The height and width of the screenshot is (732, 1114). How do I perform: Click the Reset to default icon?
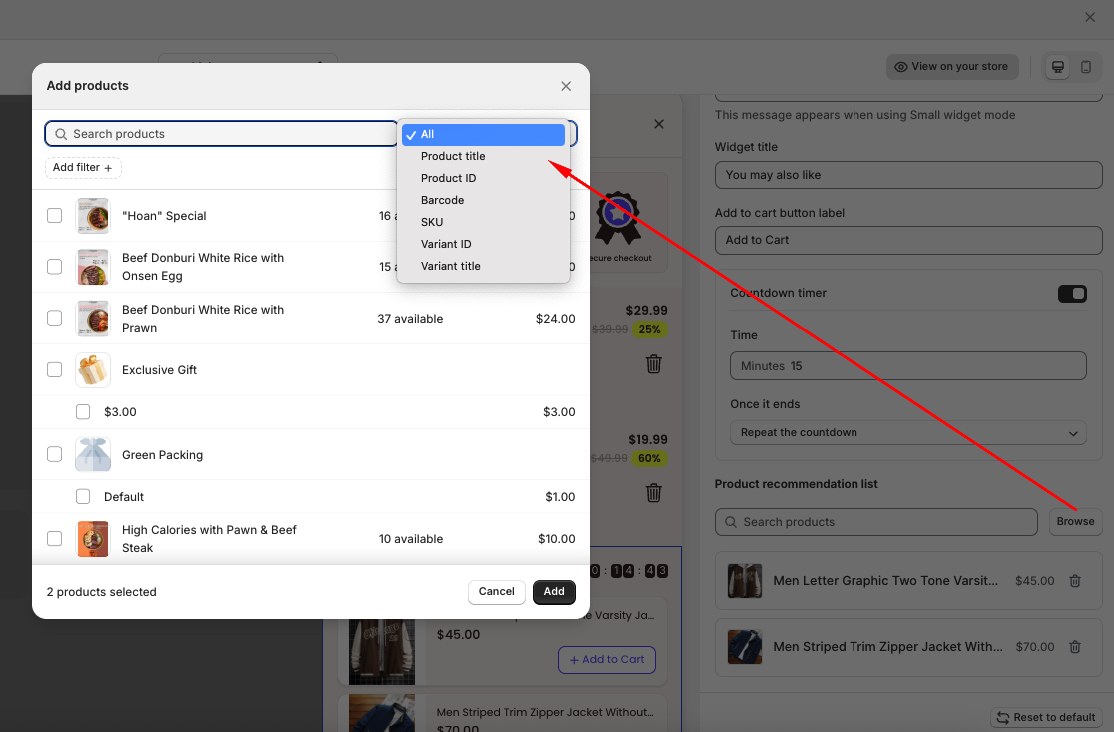click(1002, 718)
